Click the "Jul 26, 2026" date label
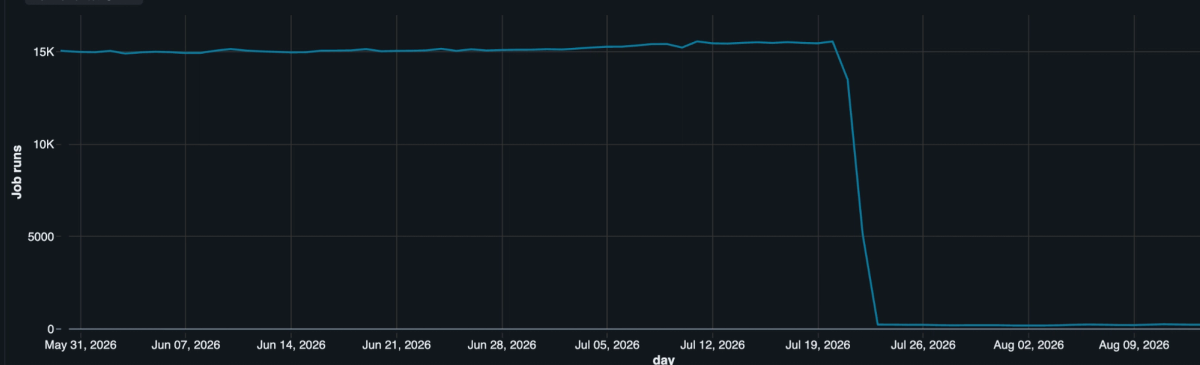 (x=923, y=345)
